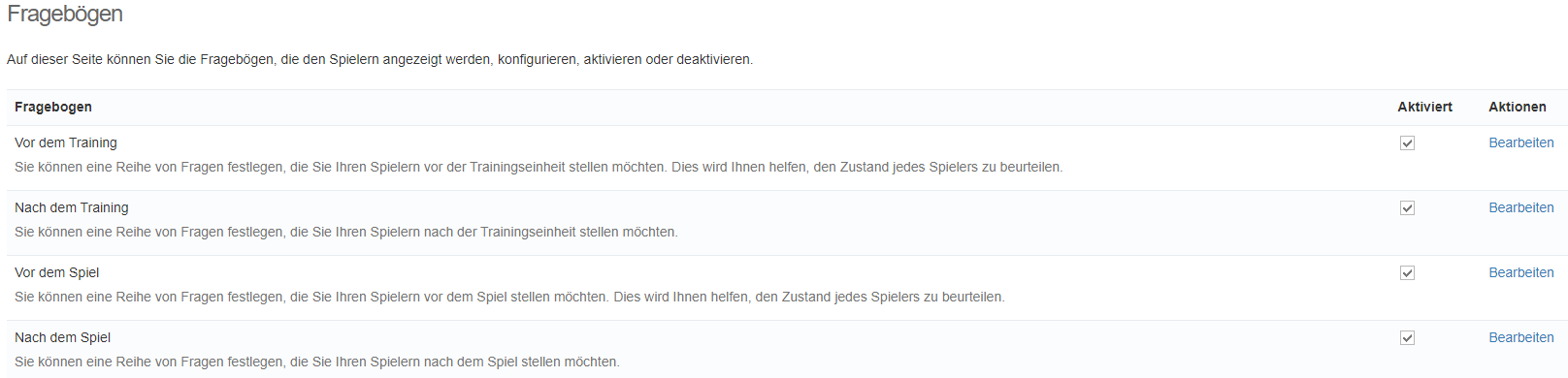The image size is (1568, 378).
Task: Toggle the Aktiviert checkbox for Nach dem Training
Action: (x=1407, y=208)
